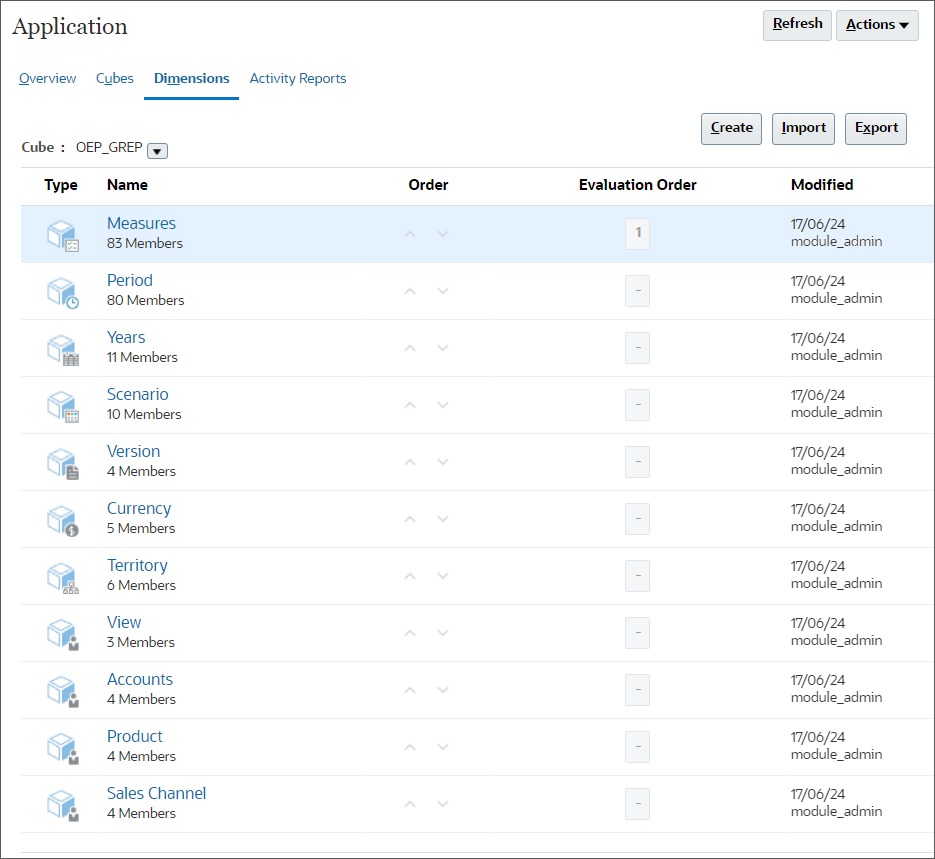Click Sales Channel evaluation order field
This screenshot has height=859, width=935.
pyautogui.click(x=637, y=804)
